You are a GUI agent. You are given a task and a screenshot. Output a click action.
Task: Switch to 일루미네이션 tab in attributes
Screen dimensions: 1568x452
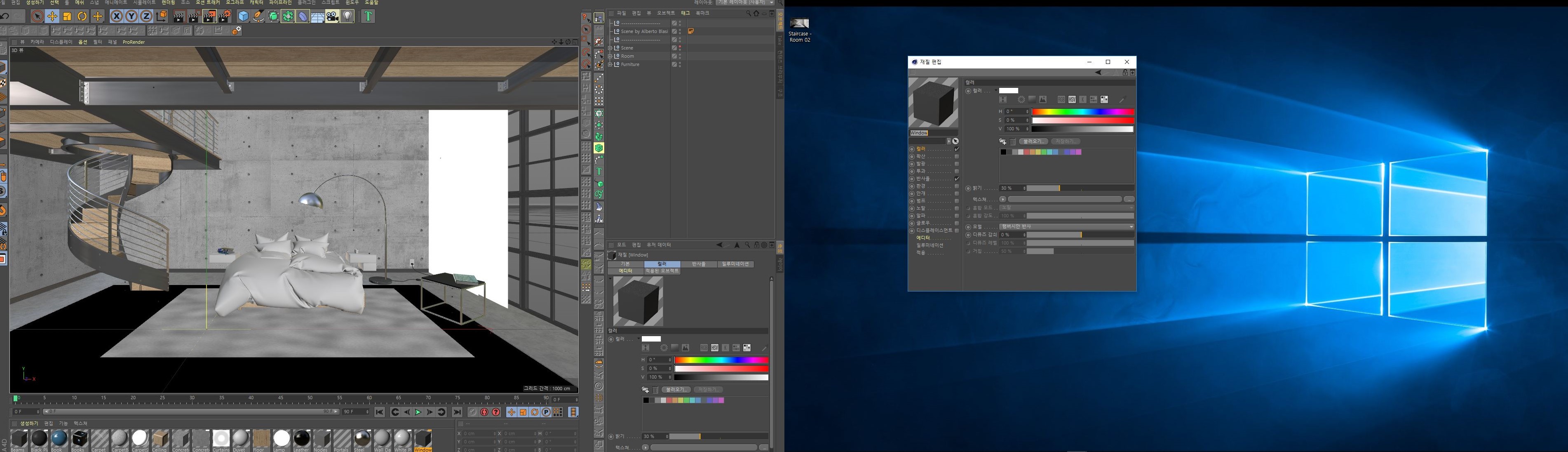click(735, 264)
